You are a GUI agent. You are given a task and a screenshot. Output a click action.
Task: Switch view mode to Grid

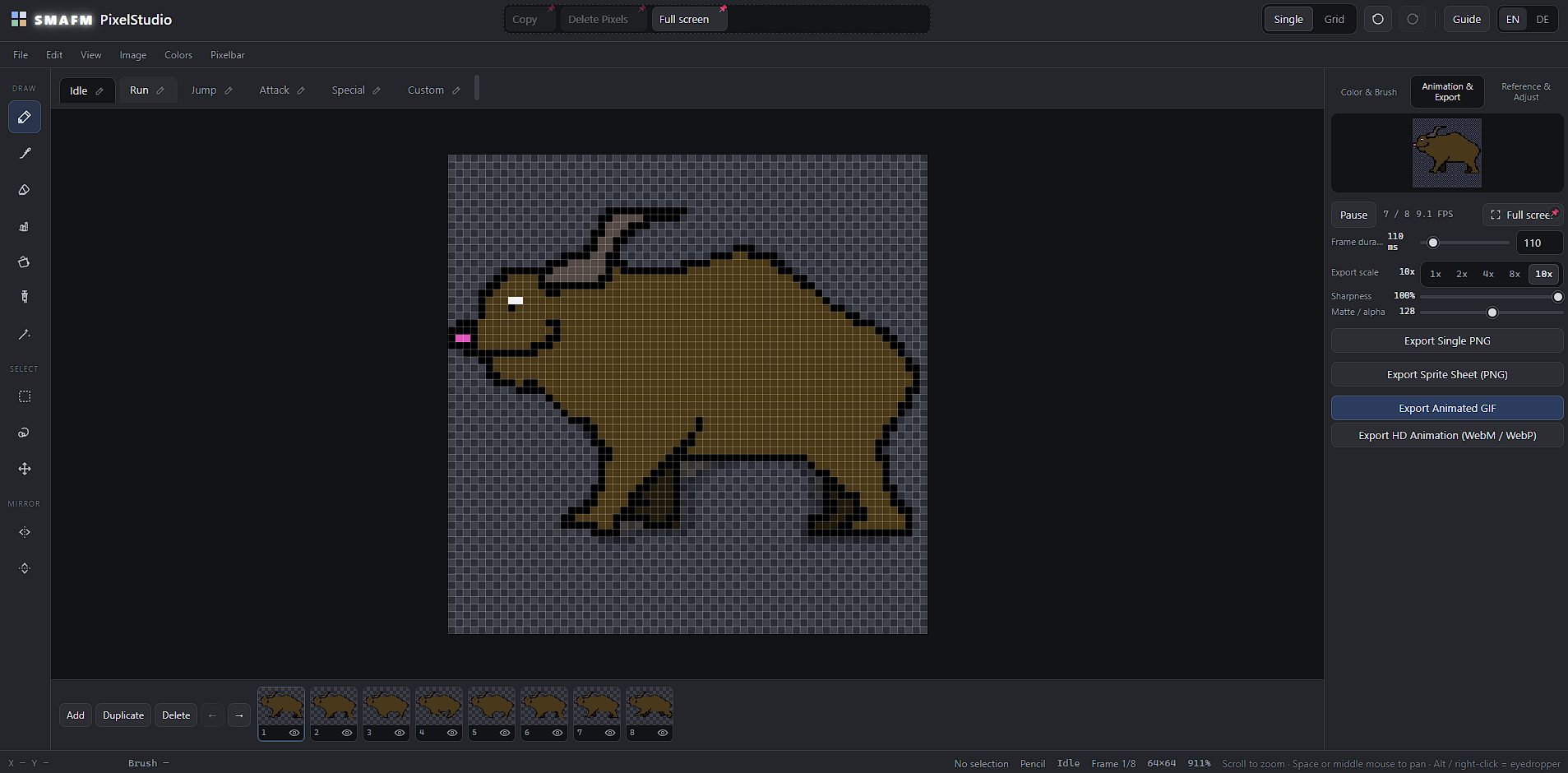click(1334, 19)
